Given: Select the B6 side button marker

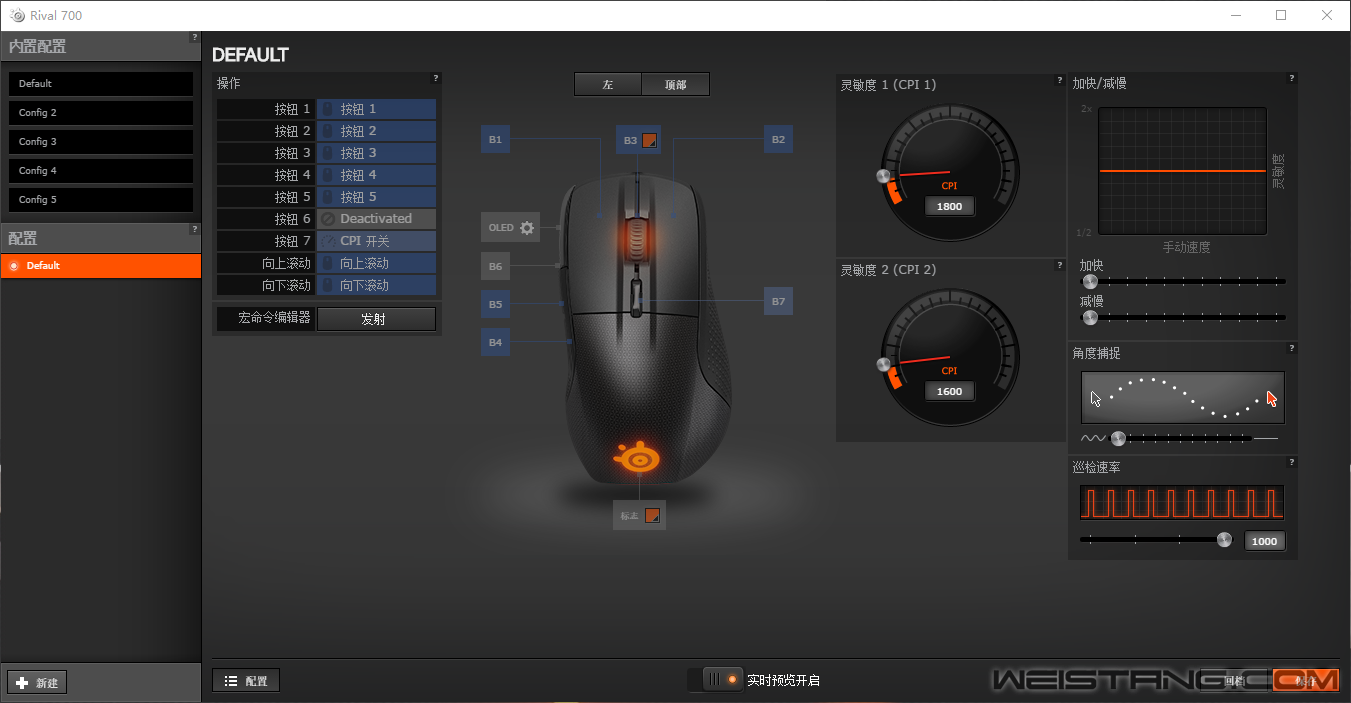Looking at the screenshot, I should pos(495,267).
